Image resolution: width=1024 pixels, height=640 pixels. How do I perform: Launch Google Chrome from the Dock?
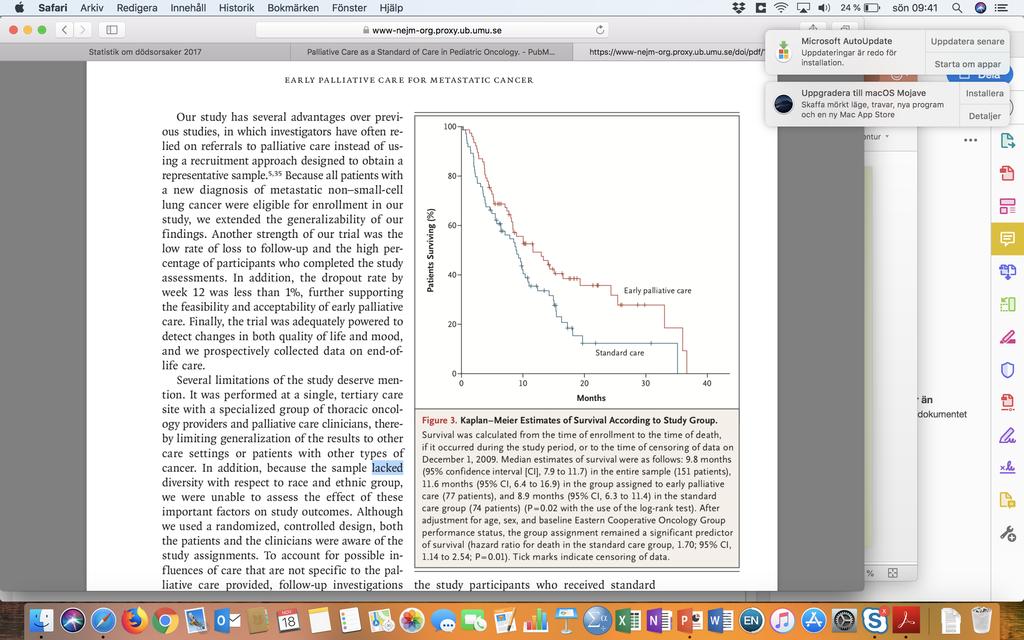point(165,620)
